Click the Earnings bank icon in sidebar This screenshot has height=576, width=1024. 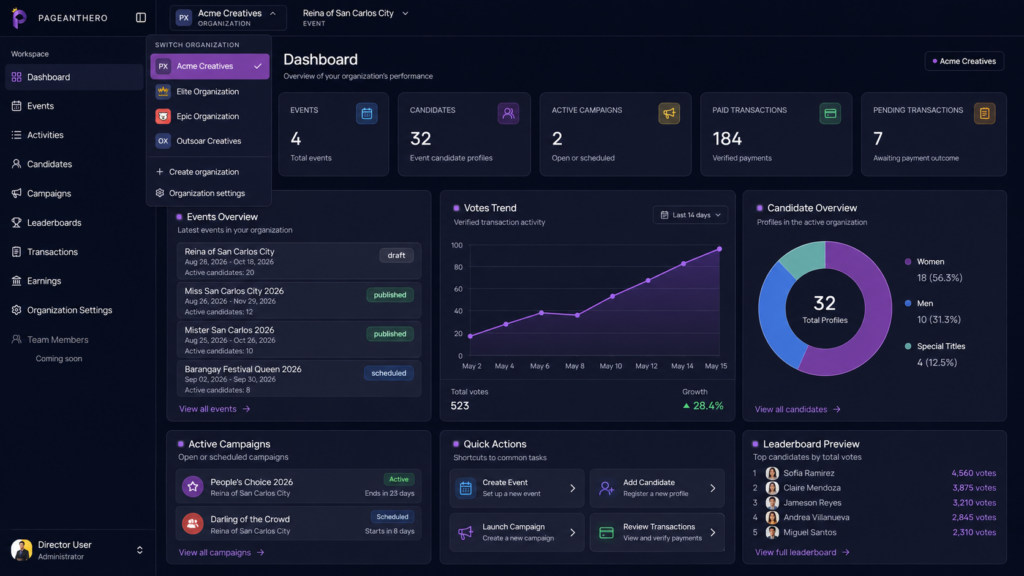(x=16, y=281)
